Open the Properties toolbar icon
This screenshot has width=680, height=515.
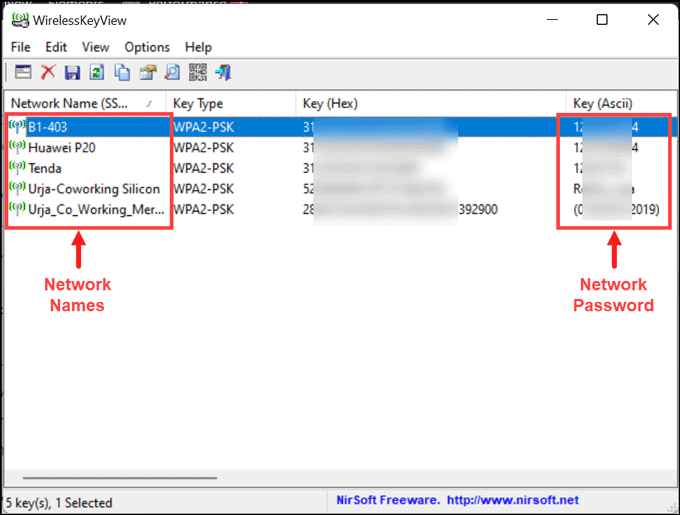(147, 72)
